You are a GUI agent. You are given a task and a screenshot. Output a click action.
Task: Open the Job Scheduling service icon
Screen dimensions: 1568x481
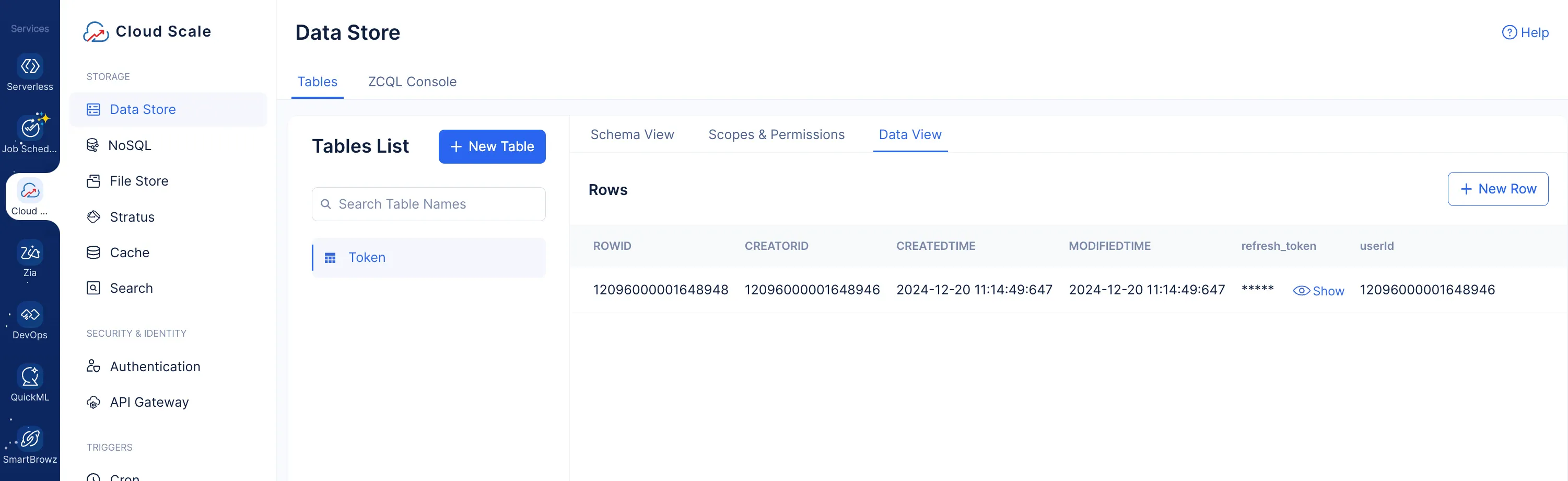pyautogui.click(x=30, y=129)
